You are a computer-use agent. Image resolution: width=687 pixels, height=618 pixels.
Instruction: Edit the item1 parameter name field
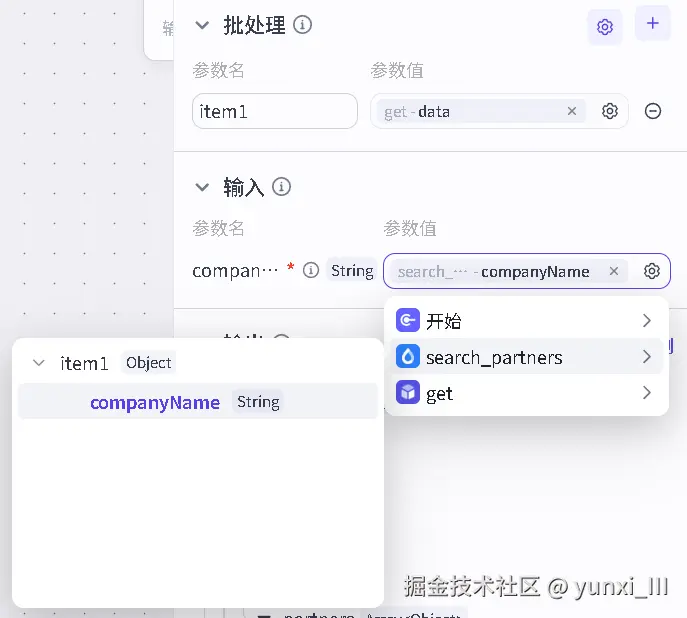(x=275, y=111)
